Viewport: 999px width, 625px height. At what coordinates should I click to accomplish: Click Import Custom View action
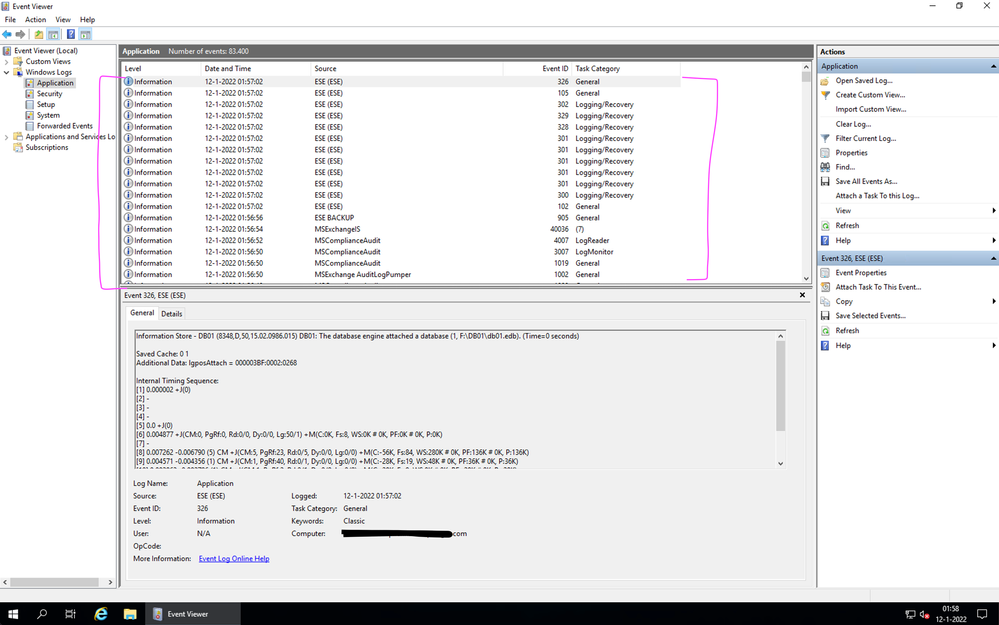[870, 110]
